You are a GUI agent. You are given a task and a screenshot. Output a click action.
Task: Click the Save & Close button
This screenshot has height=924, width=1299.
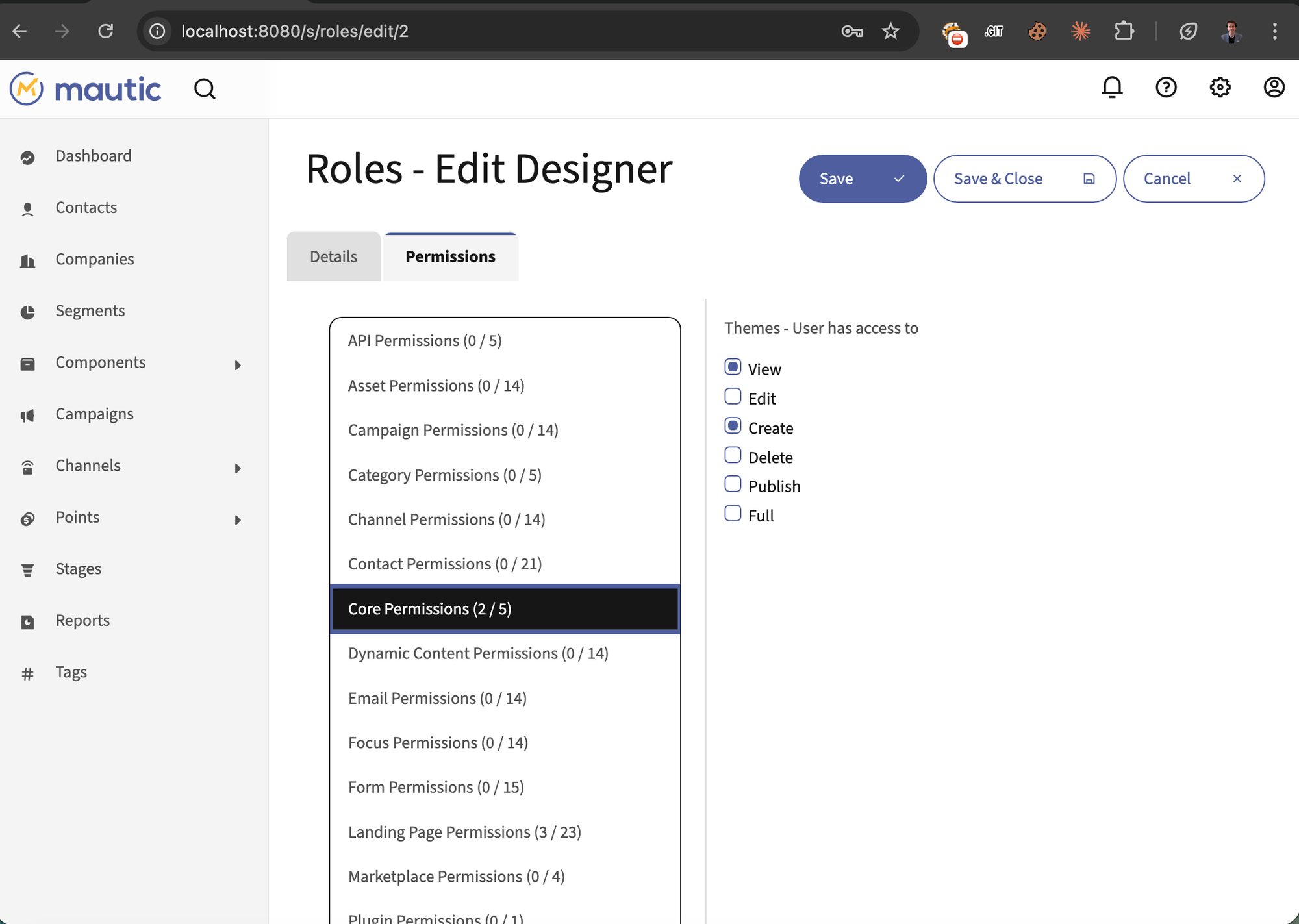1024,179
